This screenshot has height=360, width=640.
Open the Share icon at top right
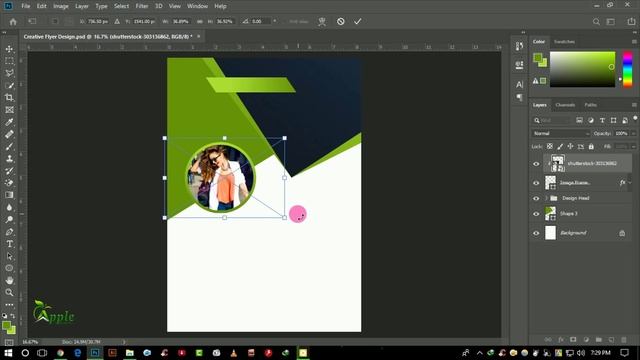click(631, 22)
